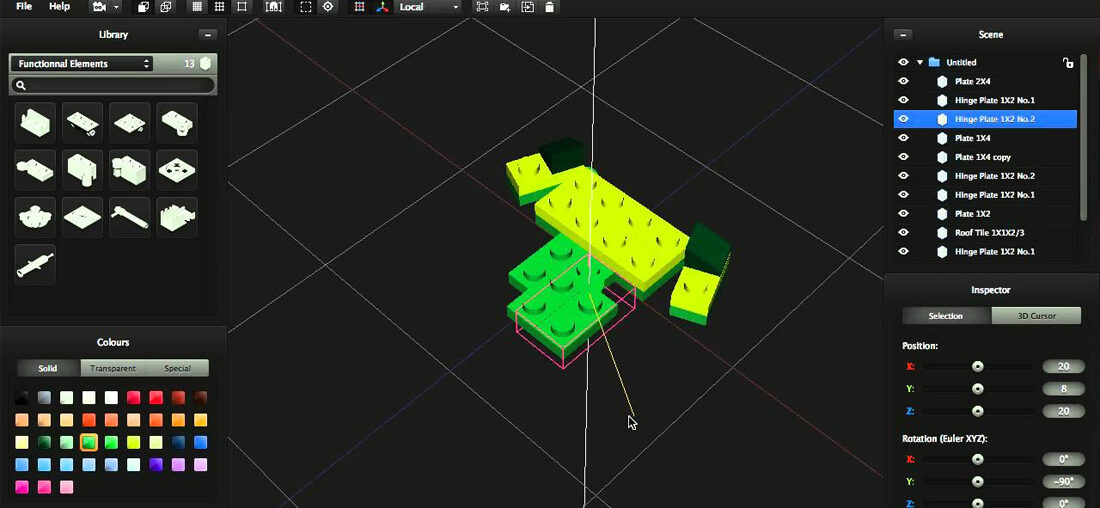Select the round turntable library part
The width and height of the screenshot is (1100, 508).
tap(35, 218)
